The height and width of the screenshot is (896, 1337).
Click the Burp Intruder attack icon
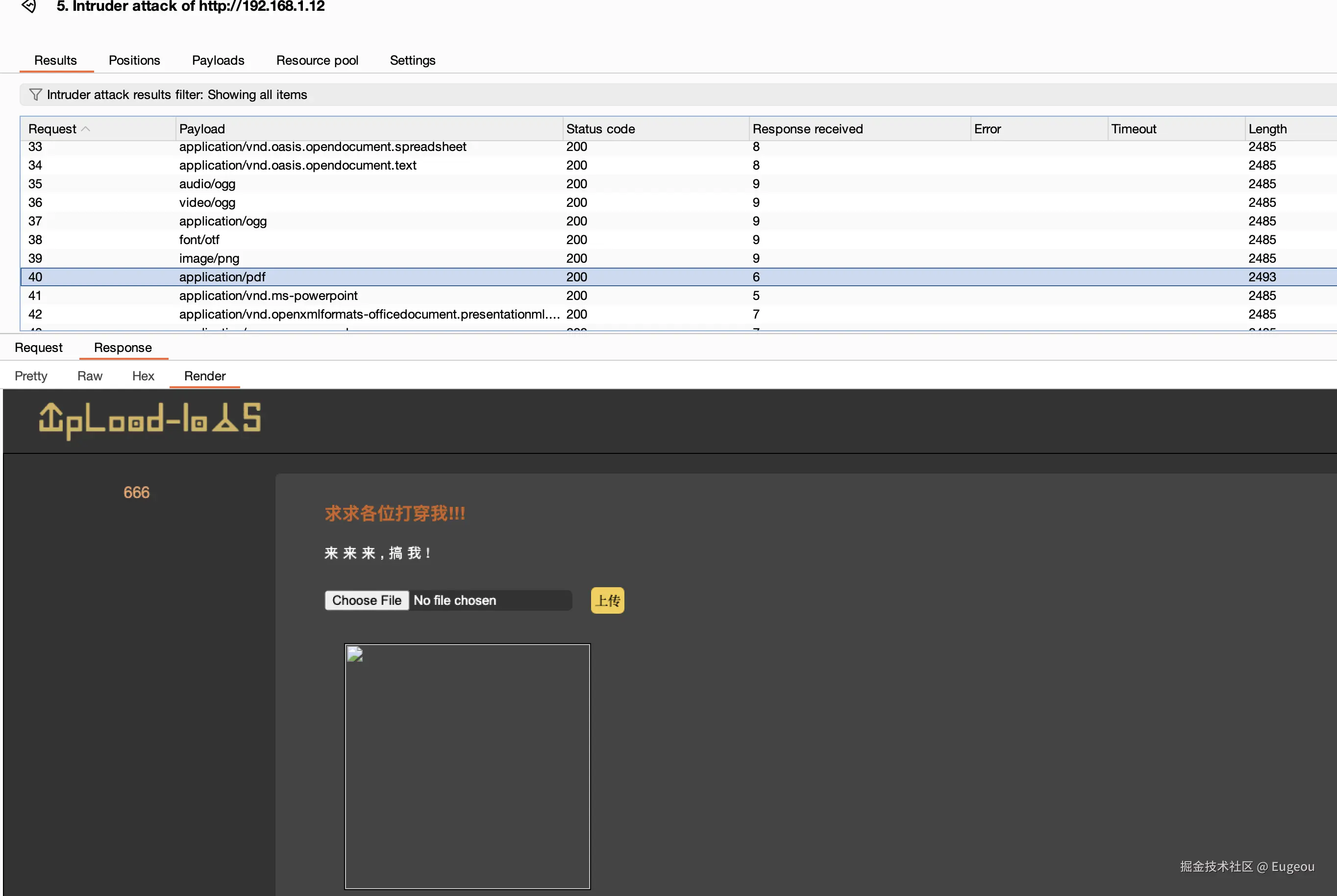coord(28,6)
